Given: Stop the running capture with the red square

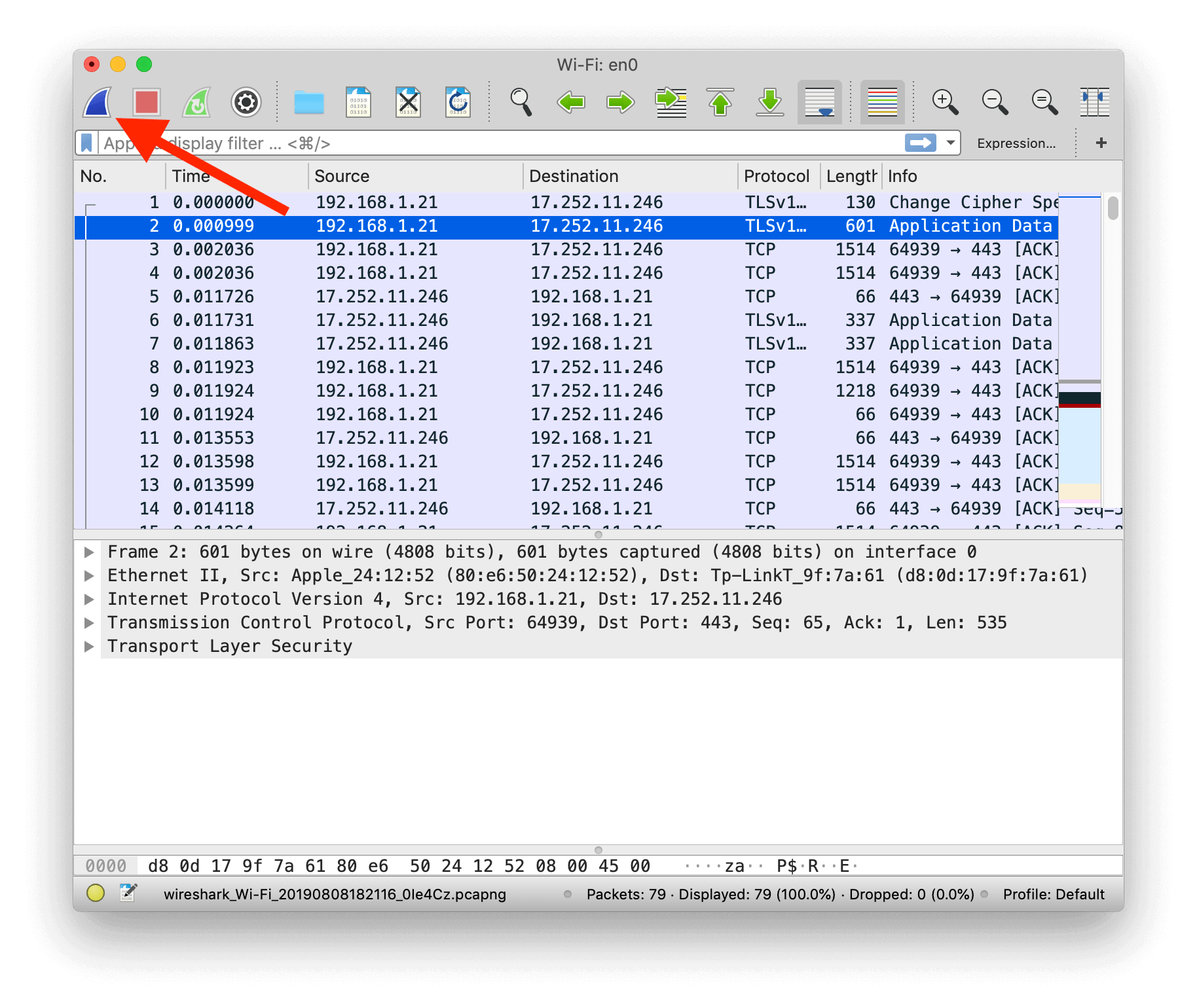Looking at the screenshot, I should click(146, 102).
